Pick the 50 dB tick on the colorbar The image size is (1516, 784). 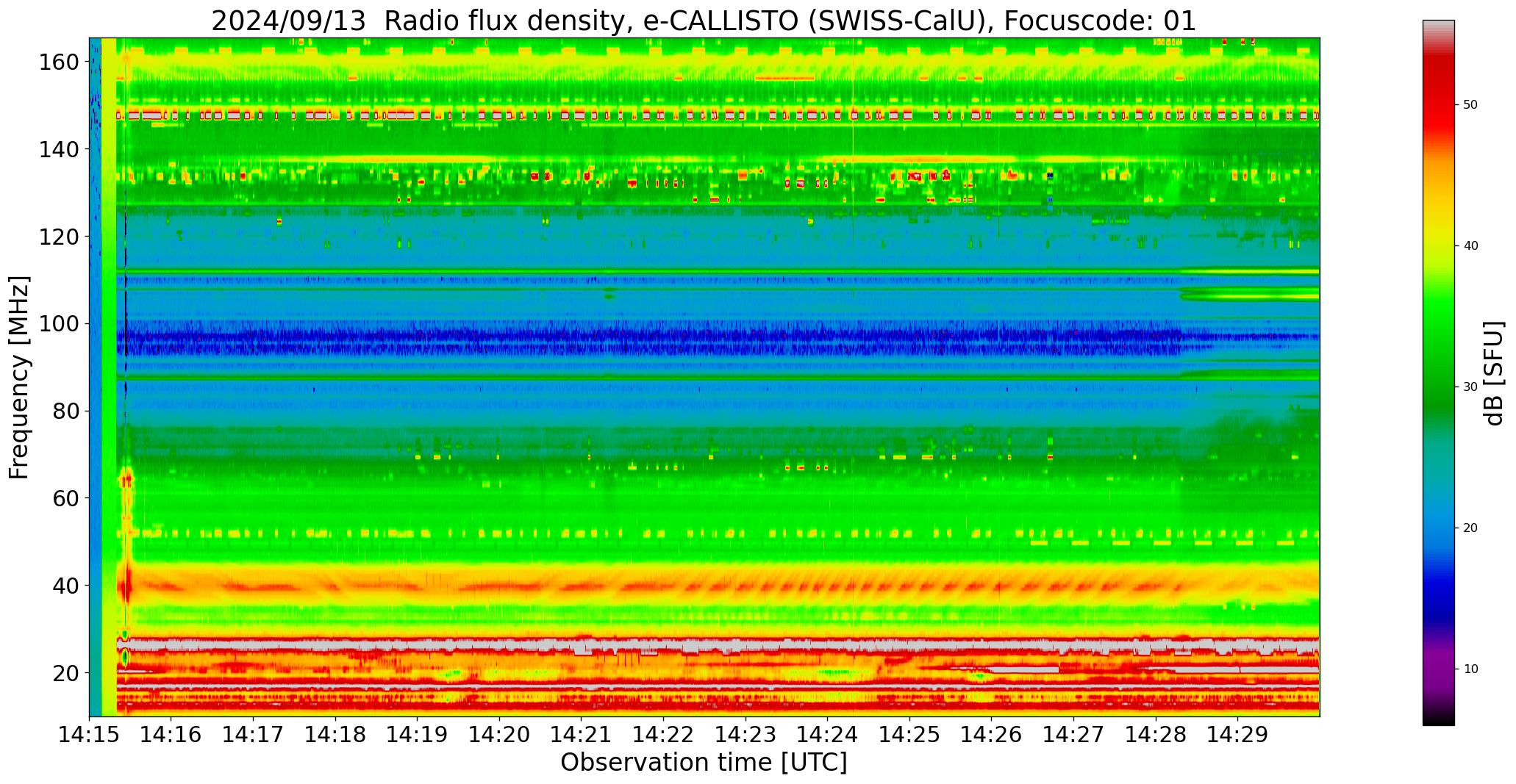click(1470, 105)
